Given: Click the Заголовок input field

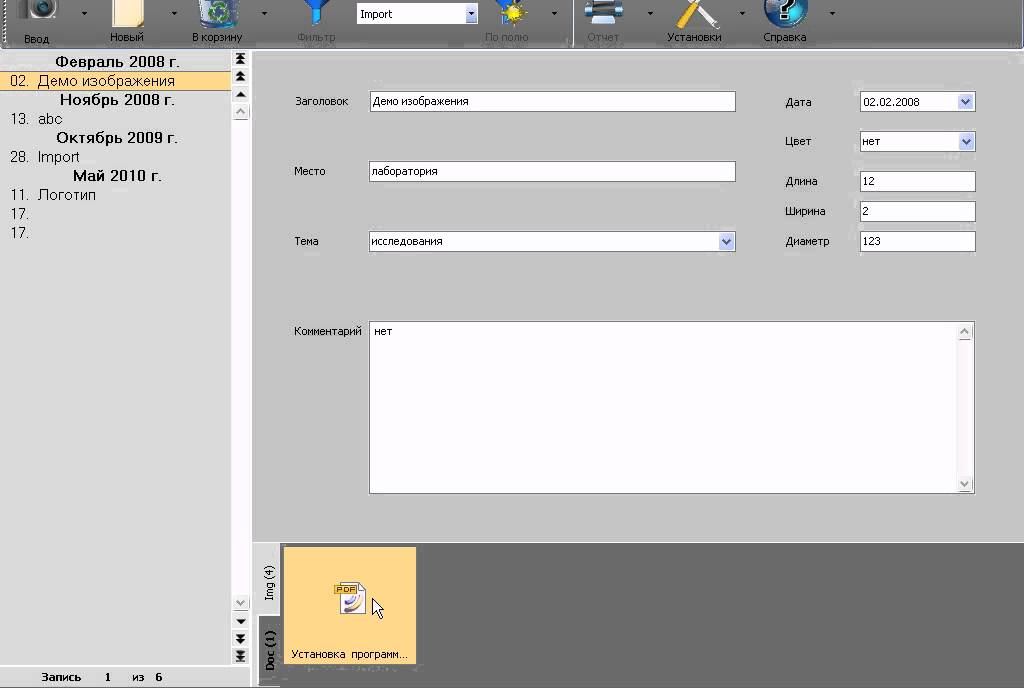Looking at the screenshot, I should [x=552, y=101].
